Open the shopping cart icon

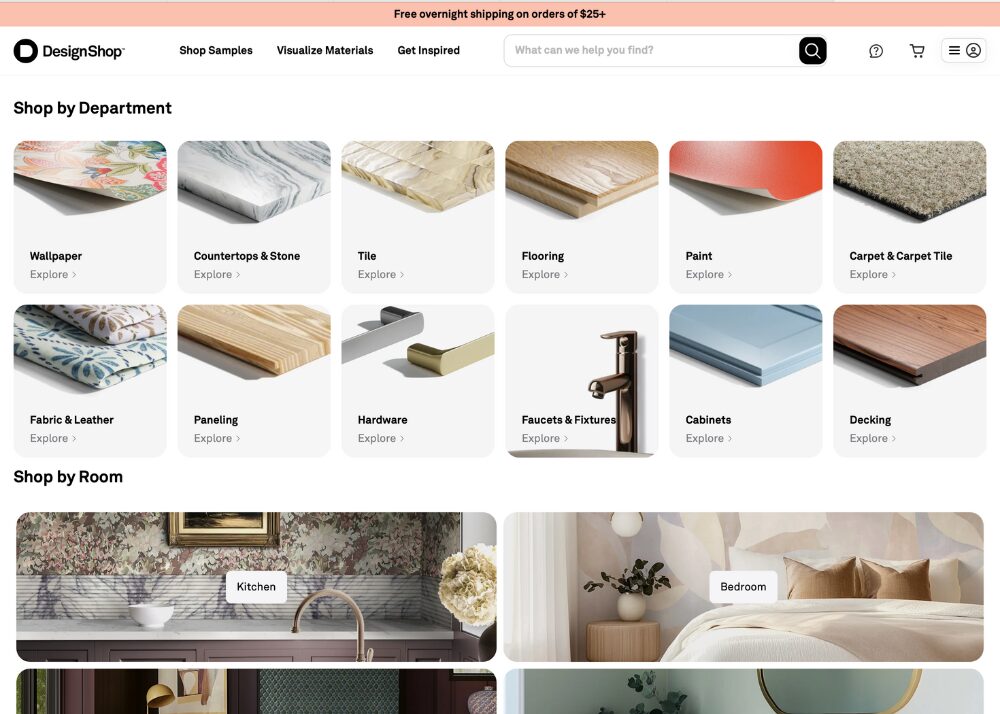pos(917,51)
